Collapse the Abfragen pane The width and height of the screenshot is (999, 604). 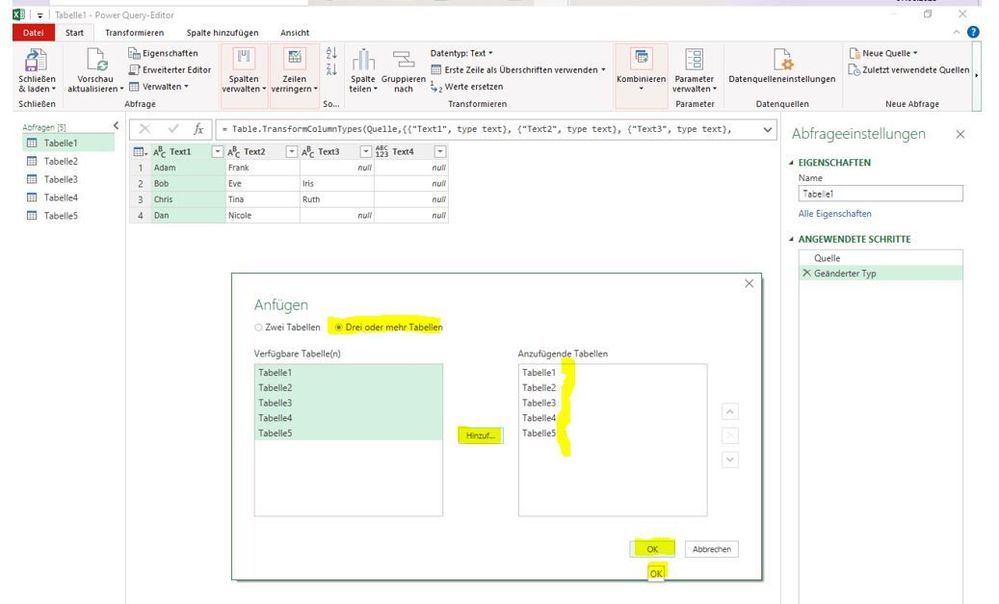pos(116,126)
